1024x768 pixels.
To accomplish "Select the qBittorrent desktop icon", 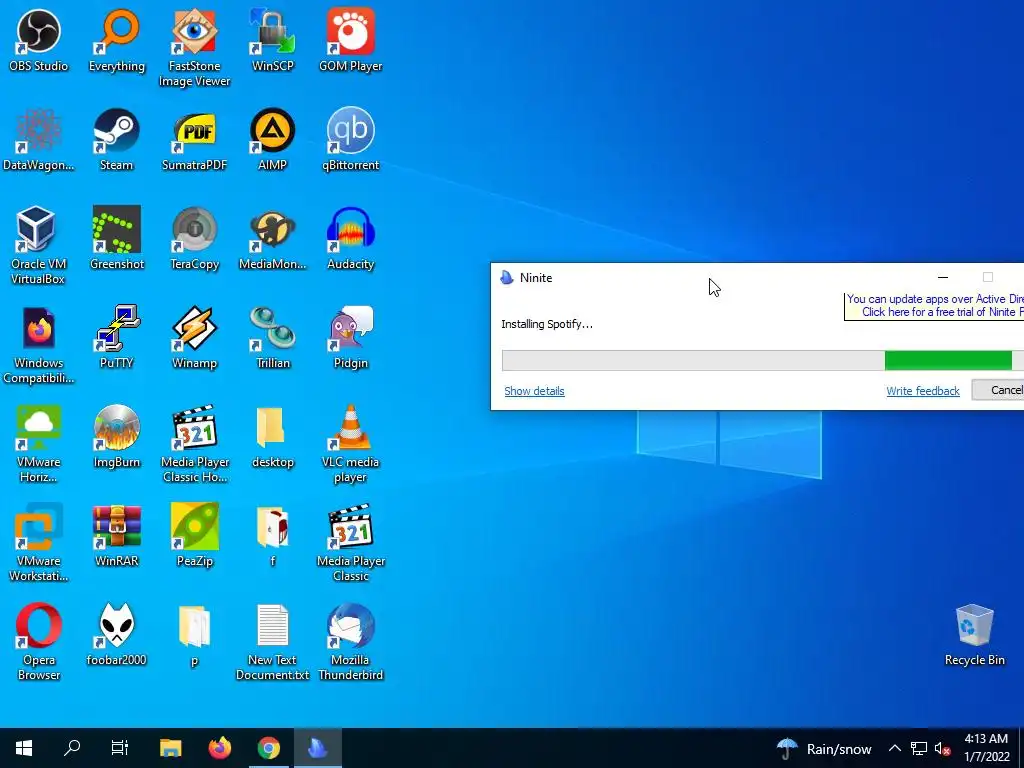I will (x=351, y=140).
